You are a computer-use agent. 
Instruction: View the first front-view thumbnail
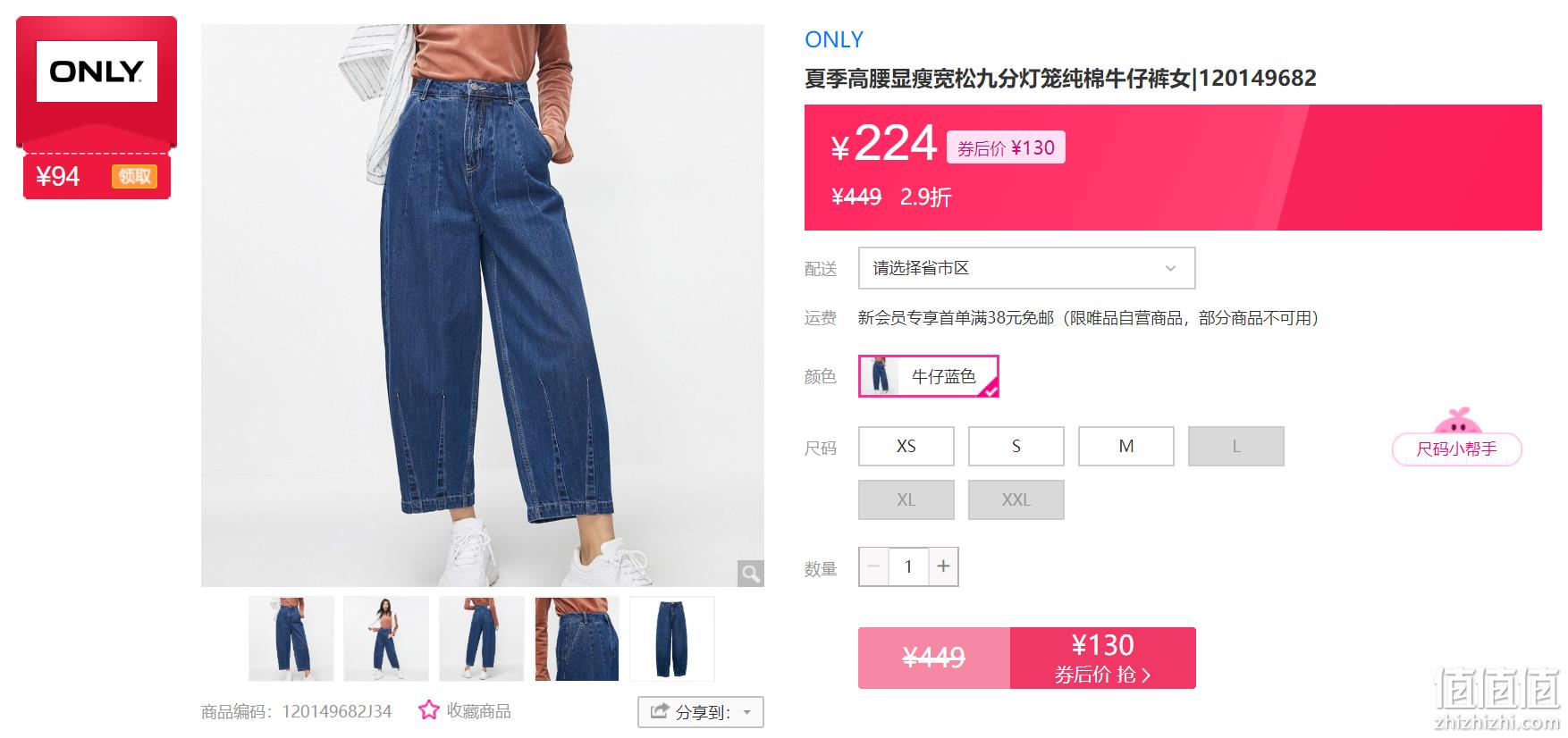pyautogui.click(x=291, y=639)
